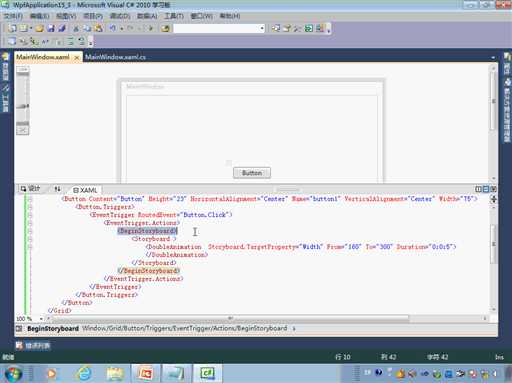Open Internet Explorer from the taskbar
The height and width of the screenshot is (383, 512).
click(84, 373)
